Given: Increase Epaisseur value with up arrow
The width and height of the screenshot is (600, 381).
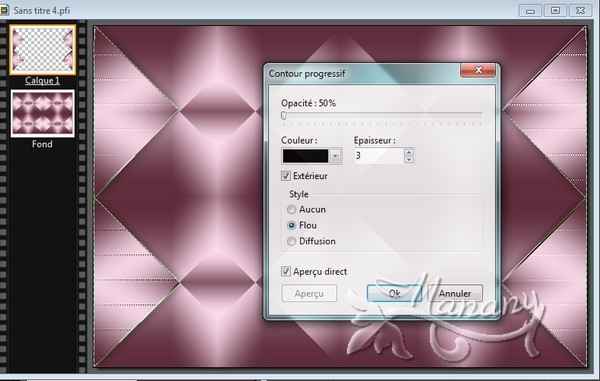Looking at the screenshot, I should 409,152.
